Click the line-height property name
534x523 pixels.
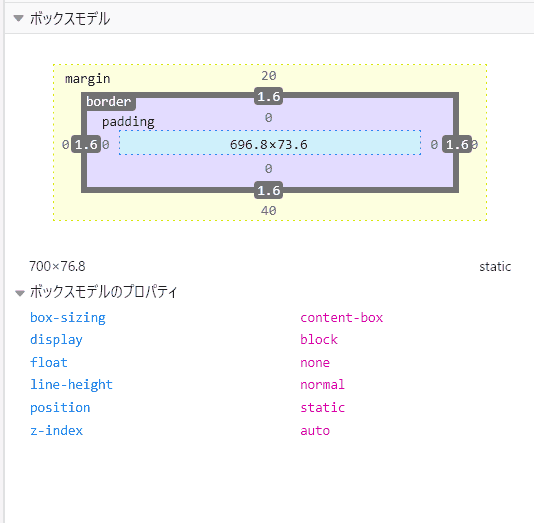coord(71,385)
